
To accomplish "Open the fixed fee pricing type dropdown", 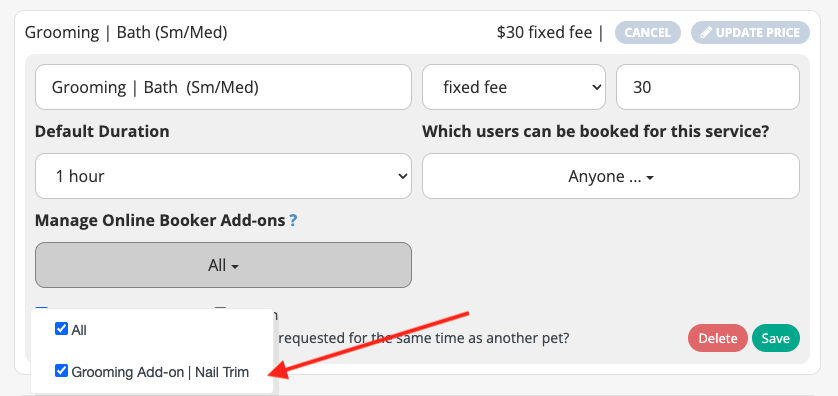I will [514, 87].
